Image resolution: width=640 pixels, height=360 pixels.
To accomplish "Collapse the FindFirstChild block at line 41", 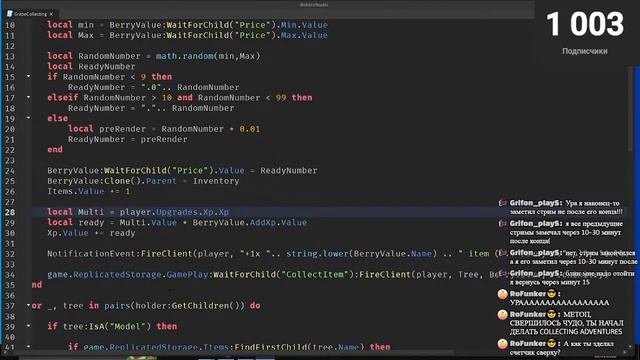I will pos(28,347).
